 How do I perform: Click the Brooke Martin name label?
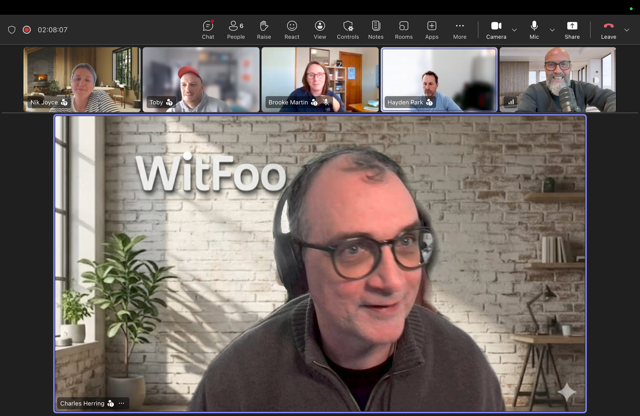tap(288, 102)
